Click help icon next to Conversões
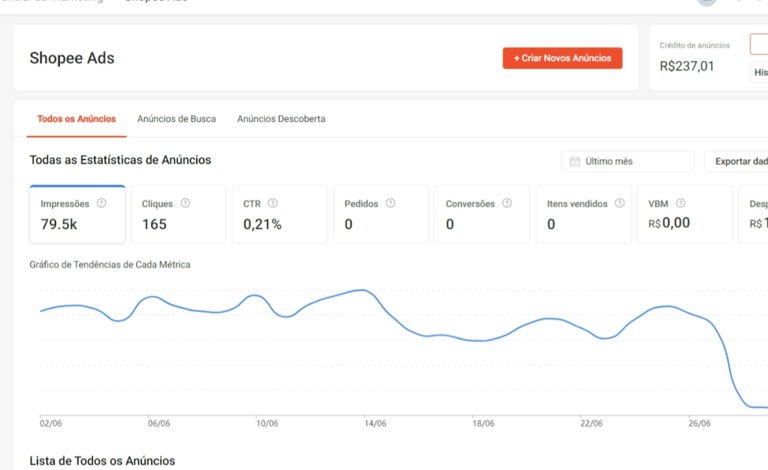Screen dimensions: 768x470 [507, 203]
